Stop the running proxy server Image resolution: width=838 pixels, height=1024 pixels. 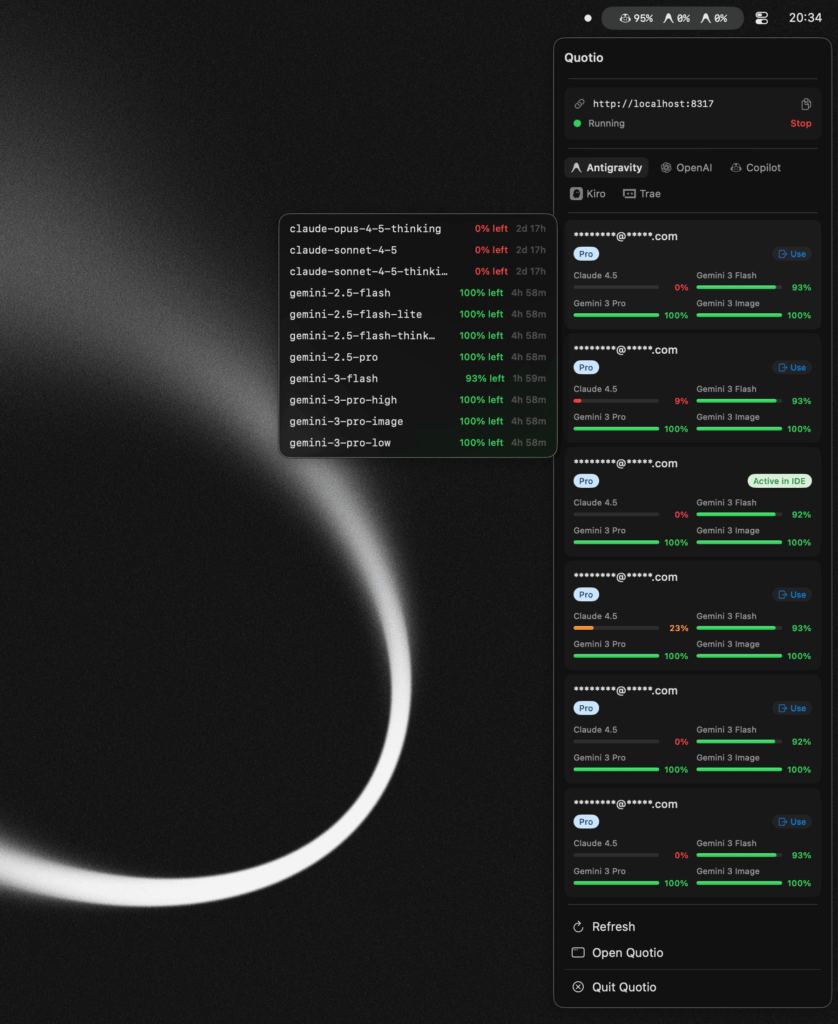pyautogui.click(x=800, y=124)
